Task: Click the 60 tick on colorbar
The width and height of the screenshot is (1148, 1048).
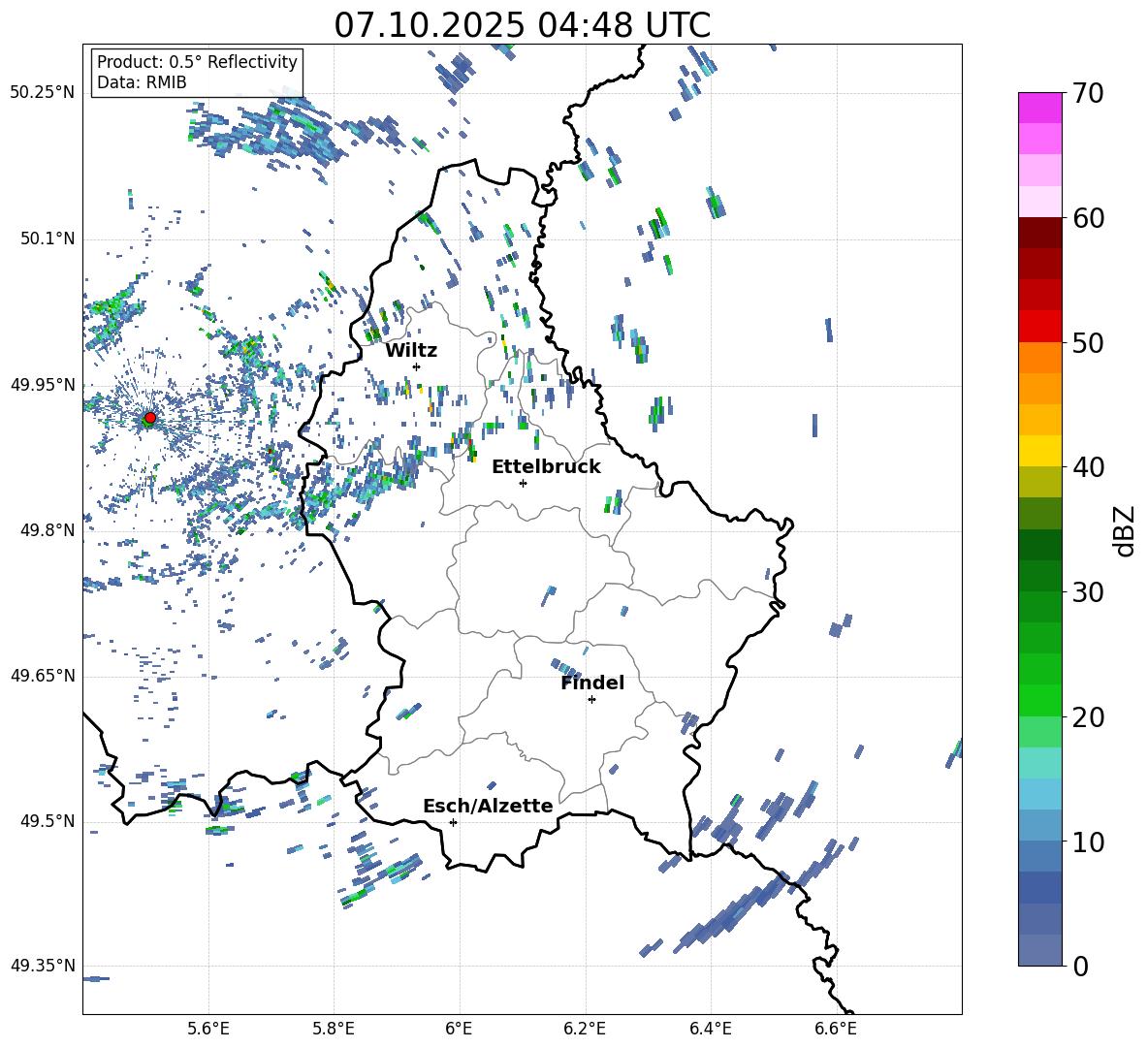Action: pyautogui.click(x=1088, y=218)
